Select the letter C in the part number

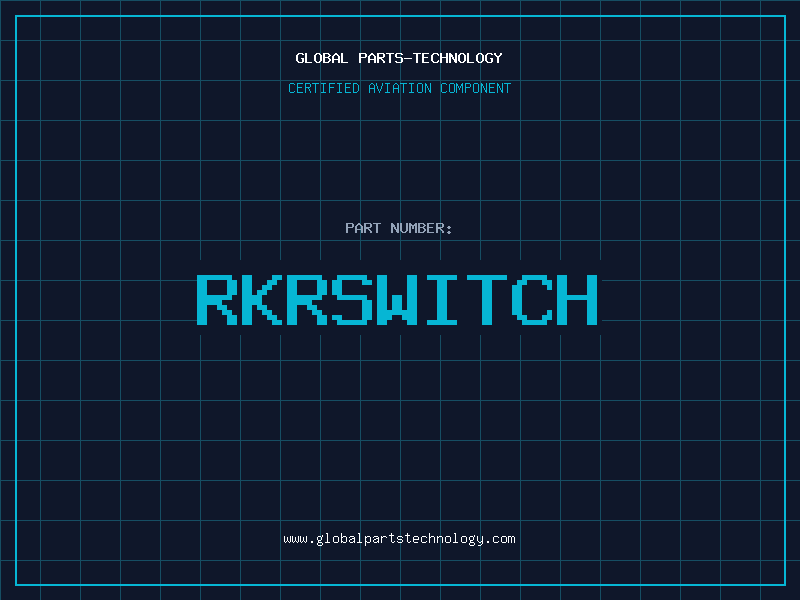click(x=532, y=299)
